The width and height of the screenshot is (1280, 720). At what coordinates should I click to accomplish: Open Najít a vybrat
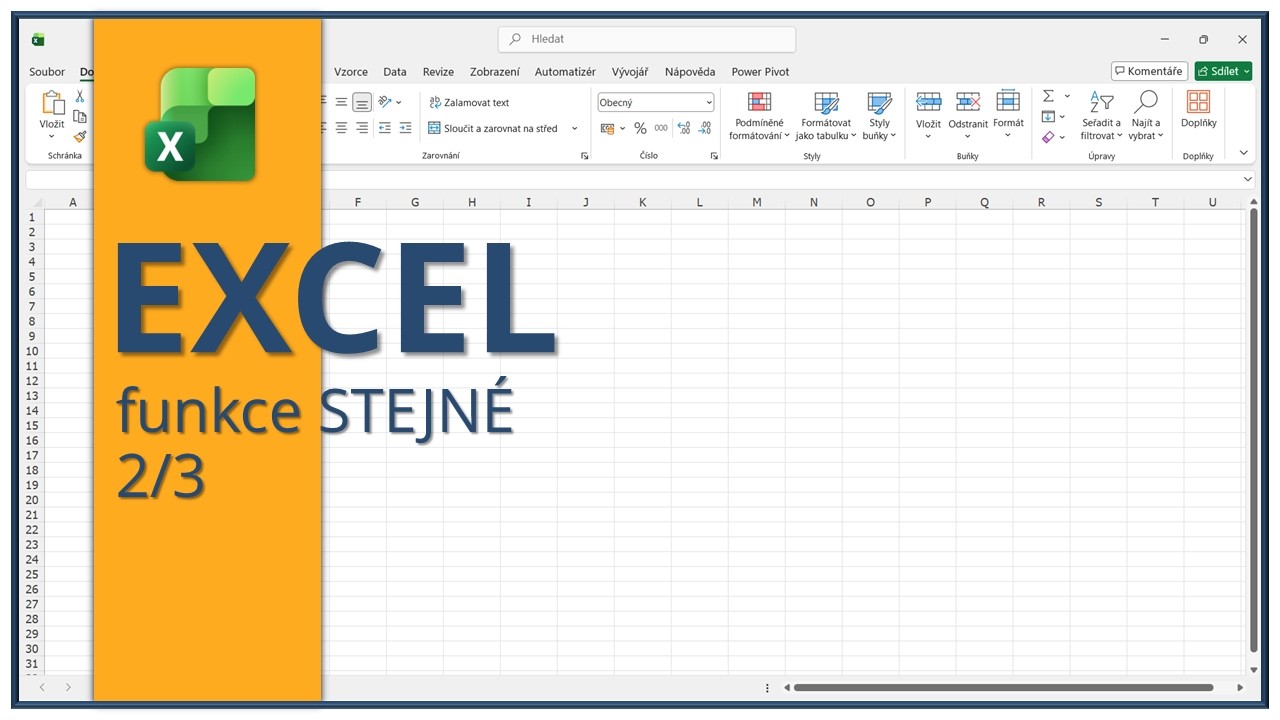[x=1146, y=116]
